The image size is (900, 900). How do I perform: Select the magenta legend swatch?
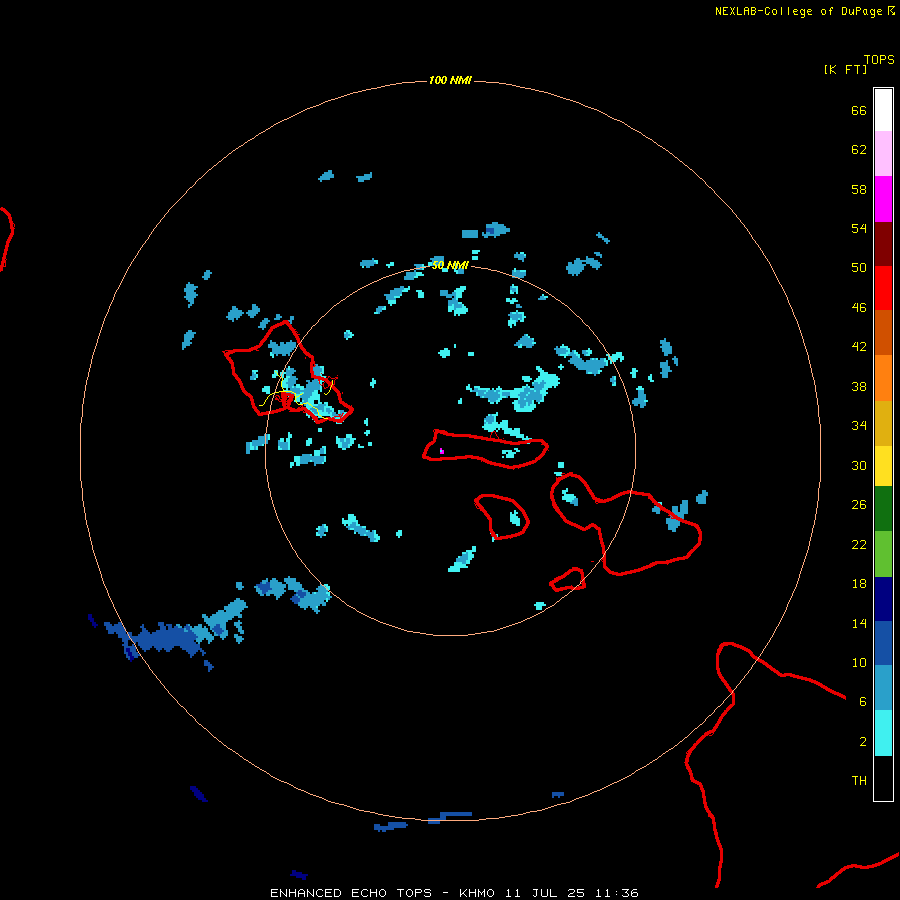[883, 199]
